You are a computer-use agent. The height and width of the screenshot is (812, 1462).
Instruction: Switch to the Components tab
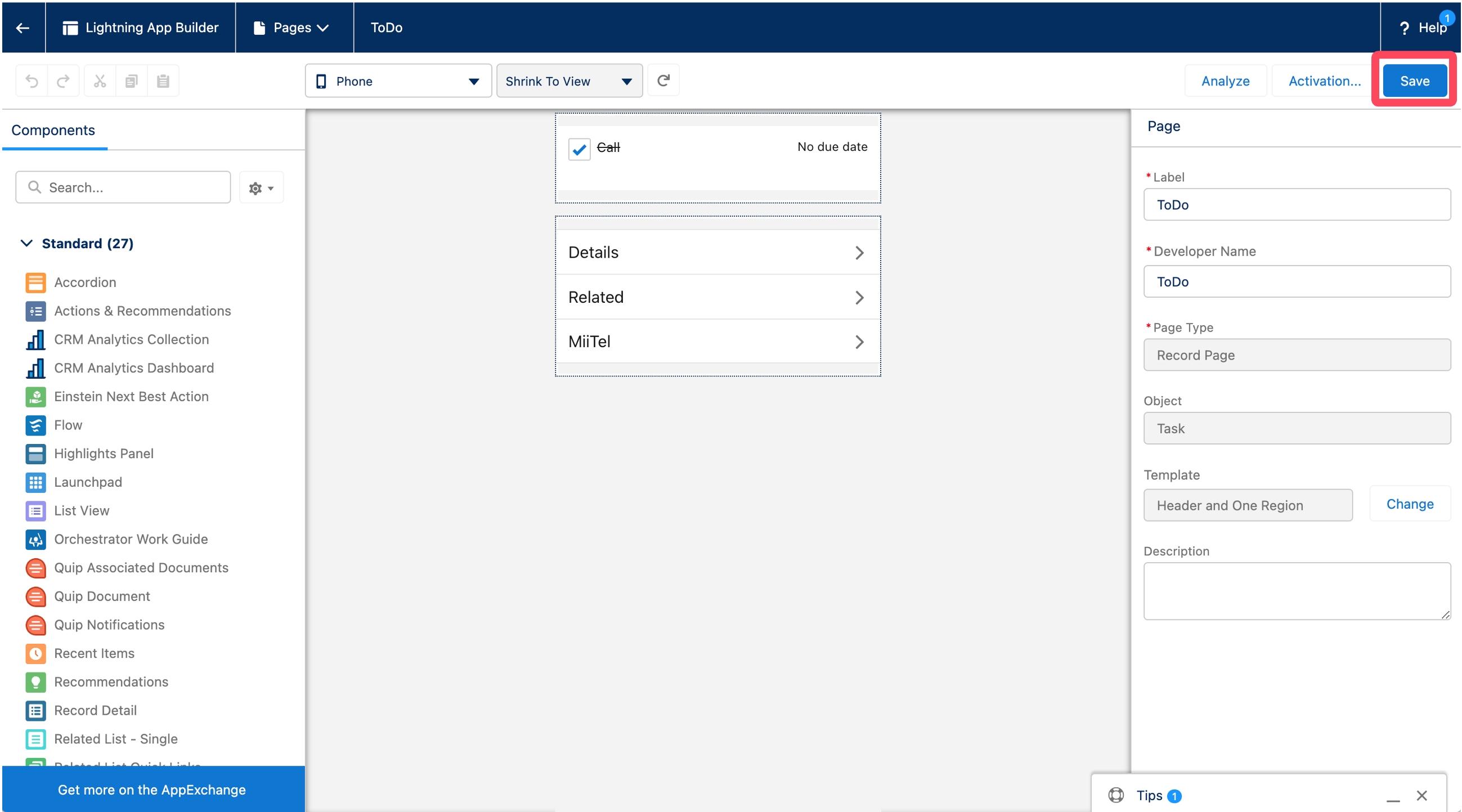click(x=53, y=131)
